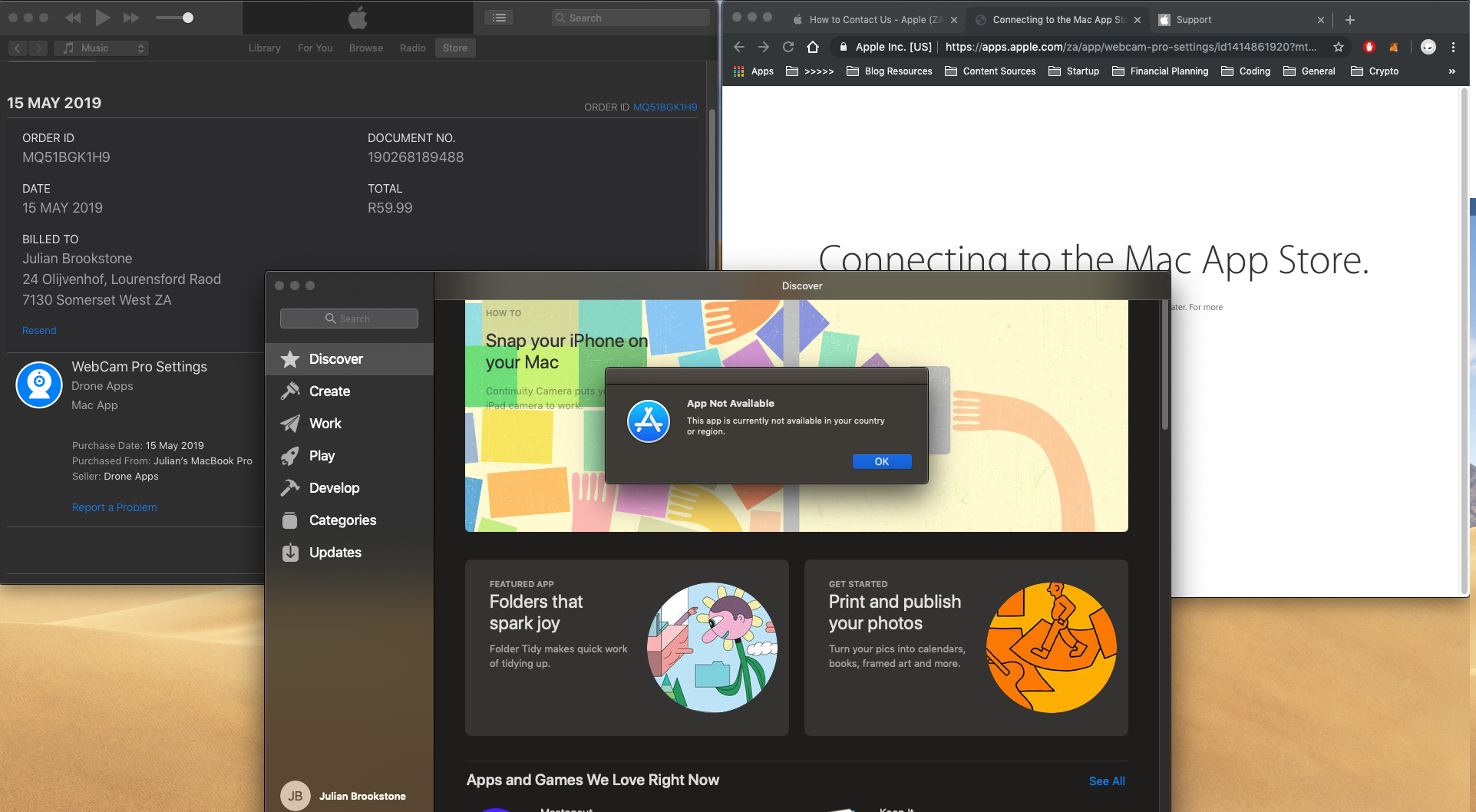Go forward in iTunes navigation
The image size is (1476, 812).
tap(38, 48)
